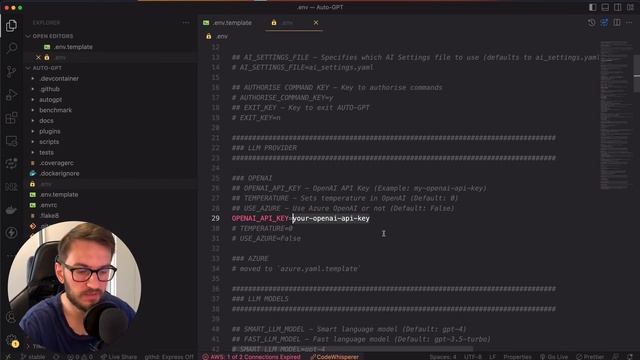Click the editor minimap

(x=616, y=116)
